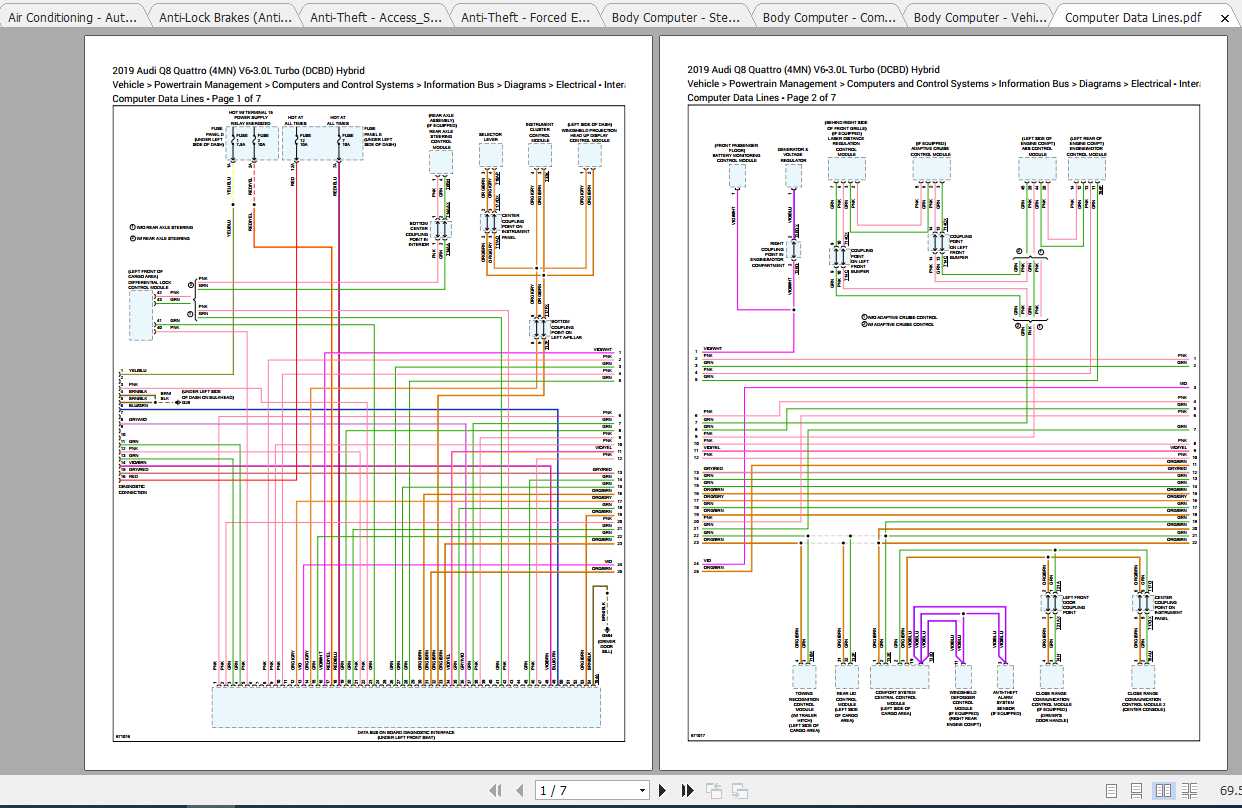
Task: Toggle two-page continuous facing view
Action: (x=1188, y=790)
